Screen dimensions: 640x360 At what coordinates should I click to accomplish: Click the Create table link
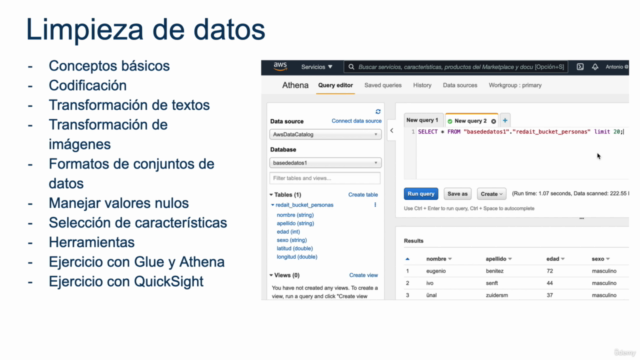[363, 195]
